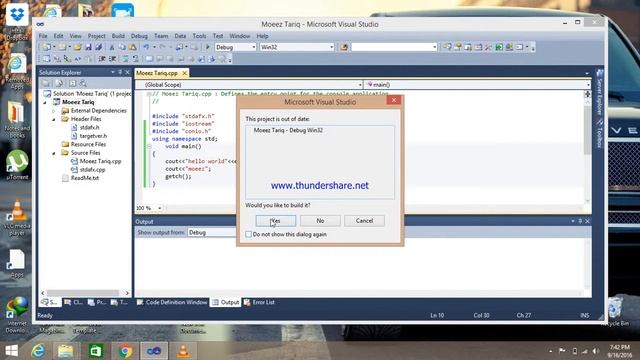
Task: Click the Paste toolbar icon
Action: tap(133, 47)
